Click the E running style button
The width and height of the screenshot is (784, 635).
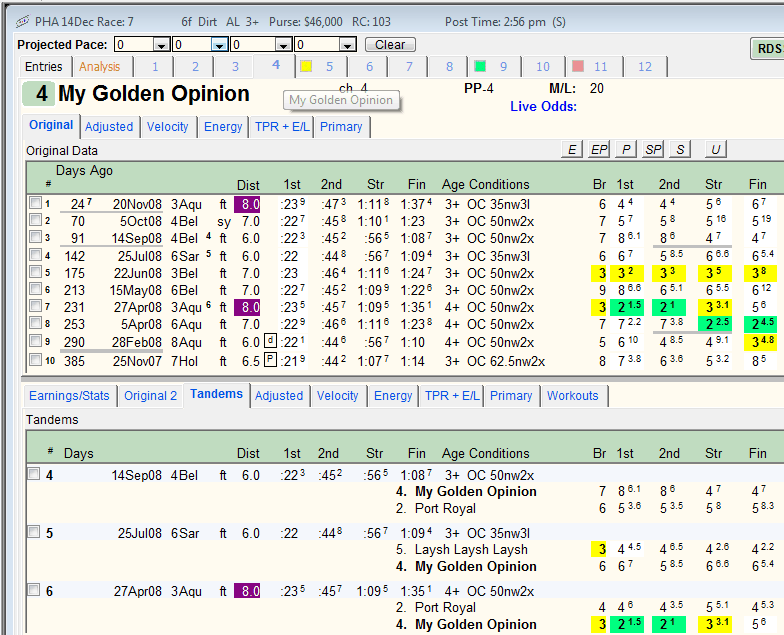pos(572,150)
